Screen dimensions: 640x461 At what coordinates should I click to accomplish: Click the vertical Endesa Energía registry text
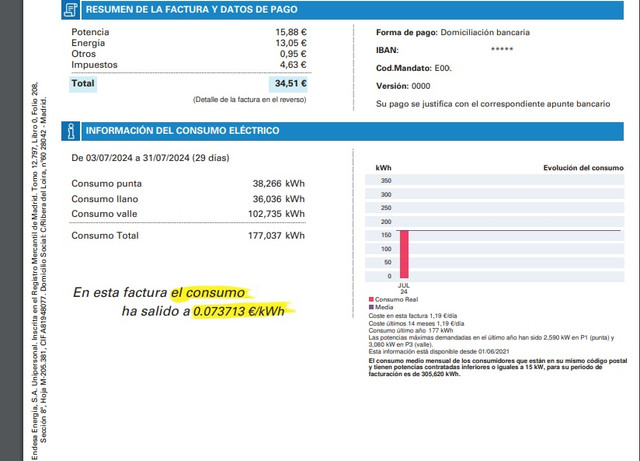pos(40,271)
